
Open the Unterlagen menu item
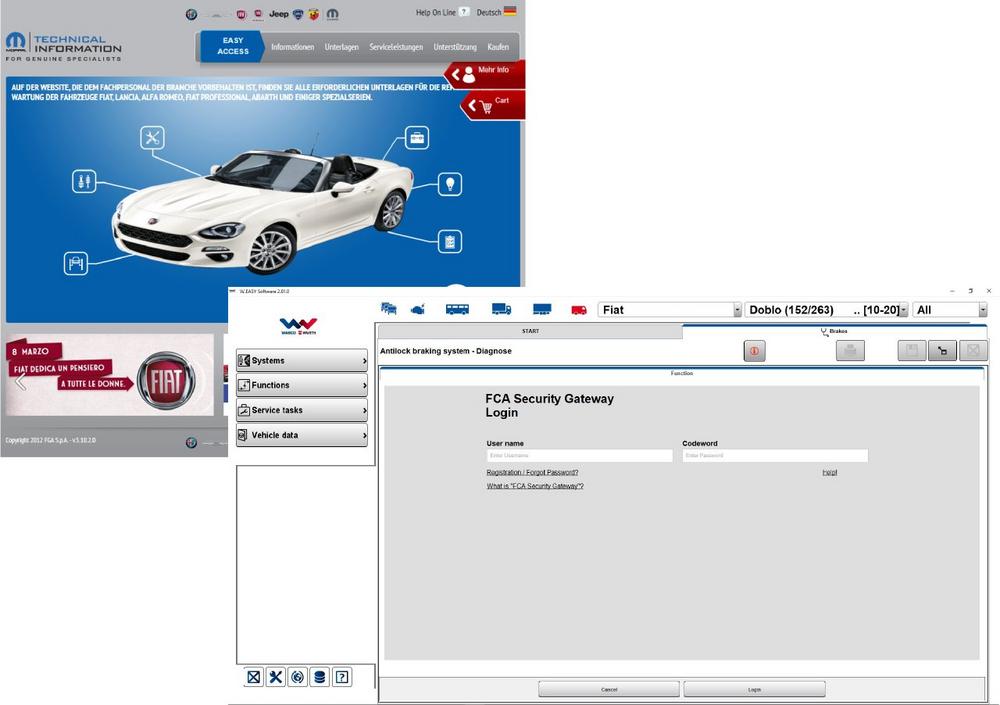coord(341,47)
